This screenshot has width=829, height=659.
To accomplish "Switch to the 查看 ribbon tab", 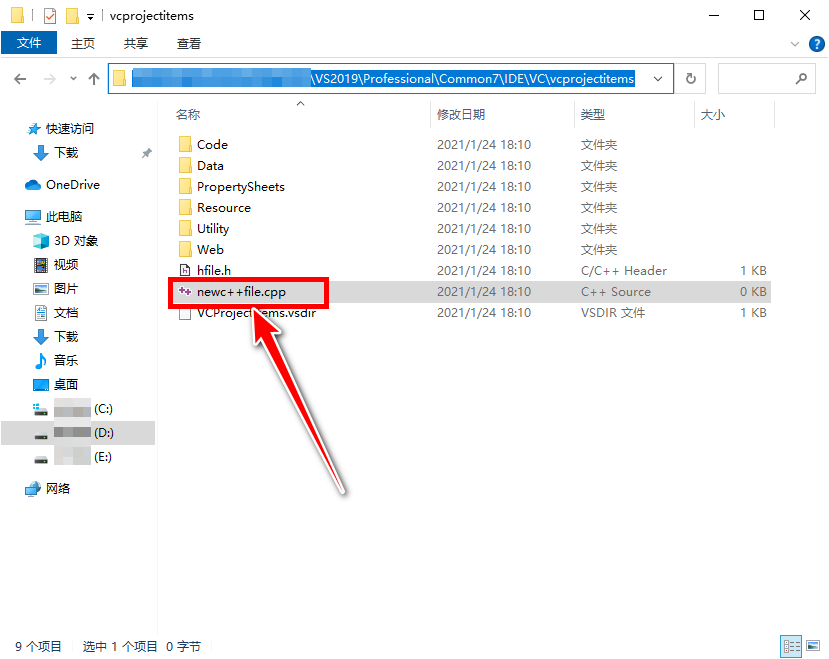I will pyautogui.click(x=188, y=44).
